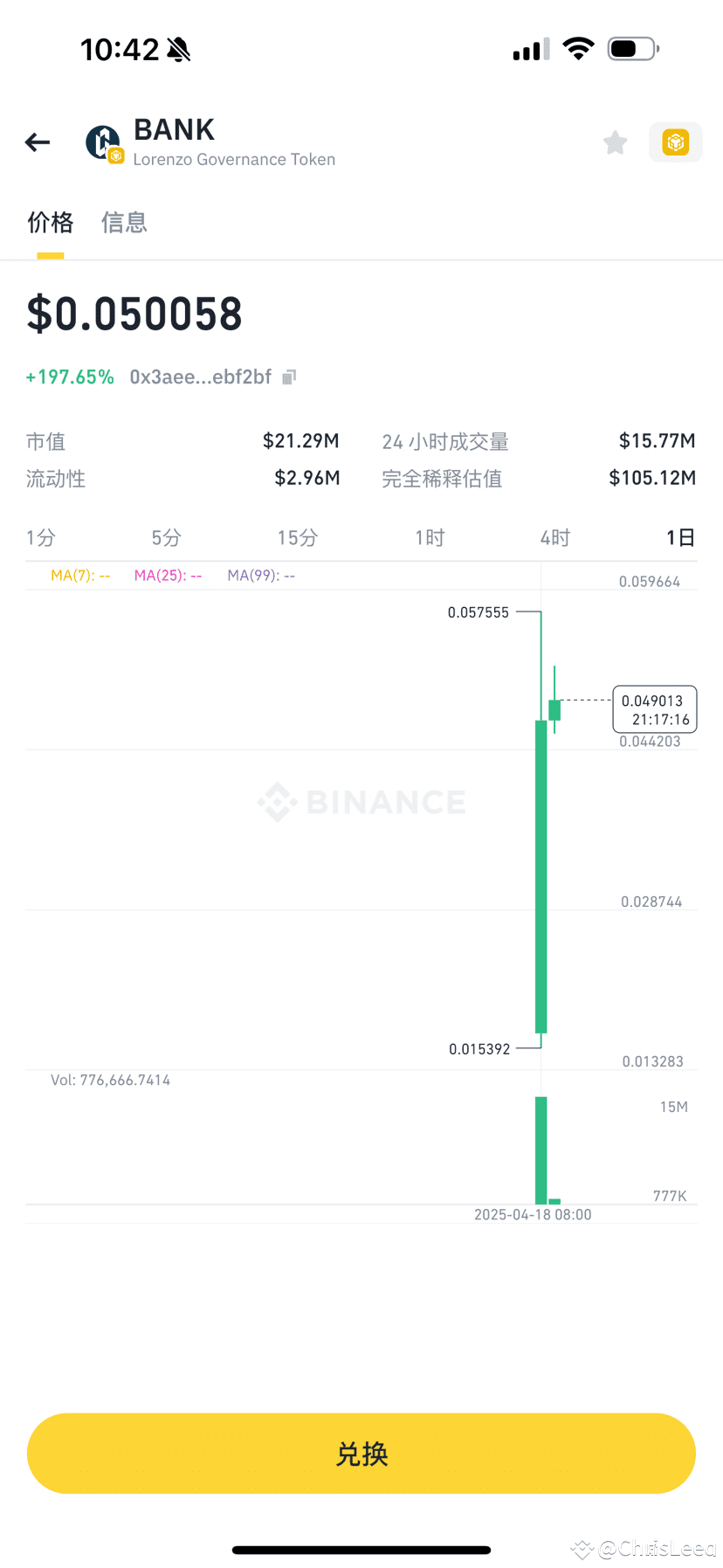723x1568 pixels.
Task: Tap the back arrow icon
Action: point(38,142)
